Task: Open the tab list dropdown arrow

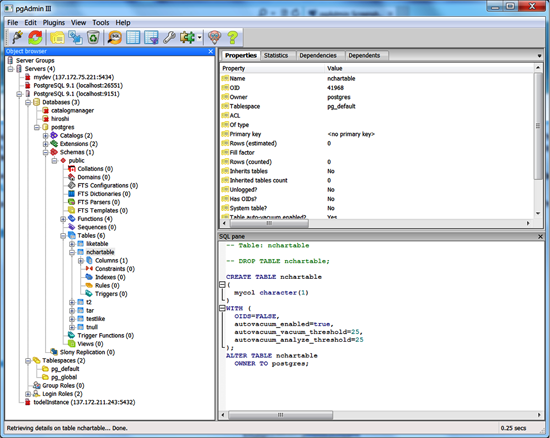Action: [539, 56]
